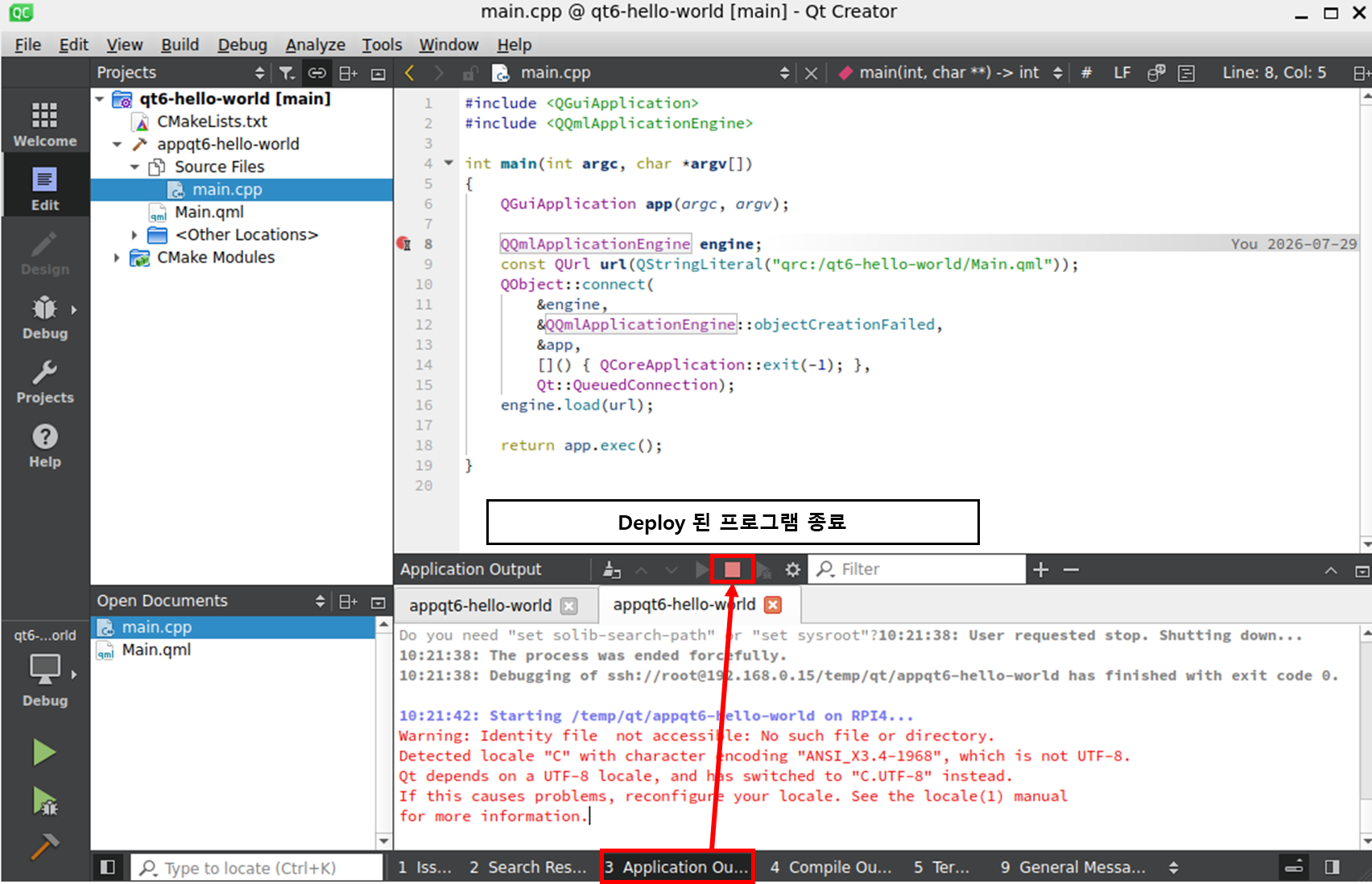Image resolution: width=1372 pixels, height=884 pixels.
Task: Select Main.qml in Open Documents
Action: tap(156, 650)
